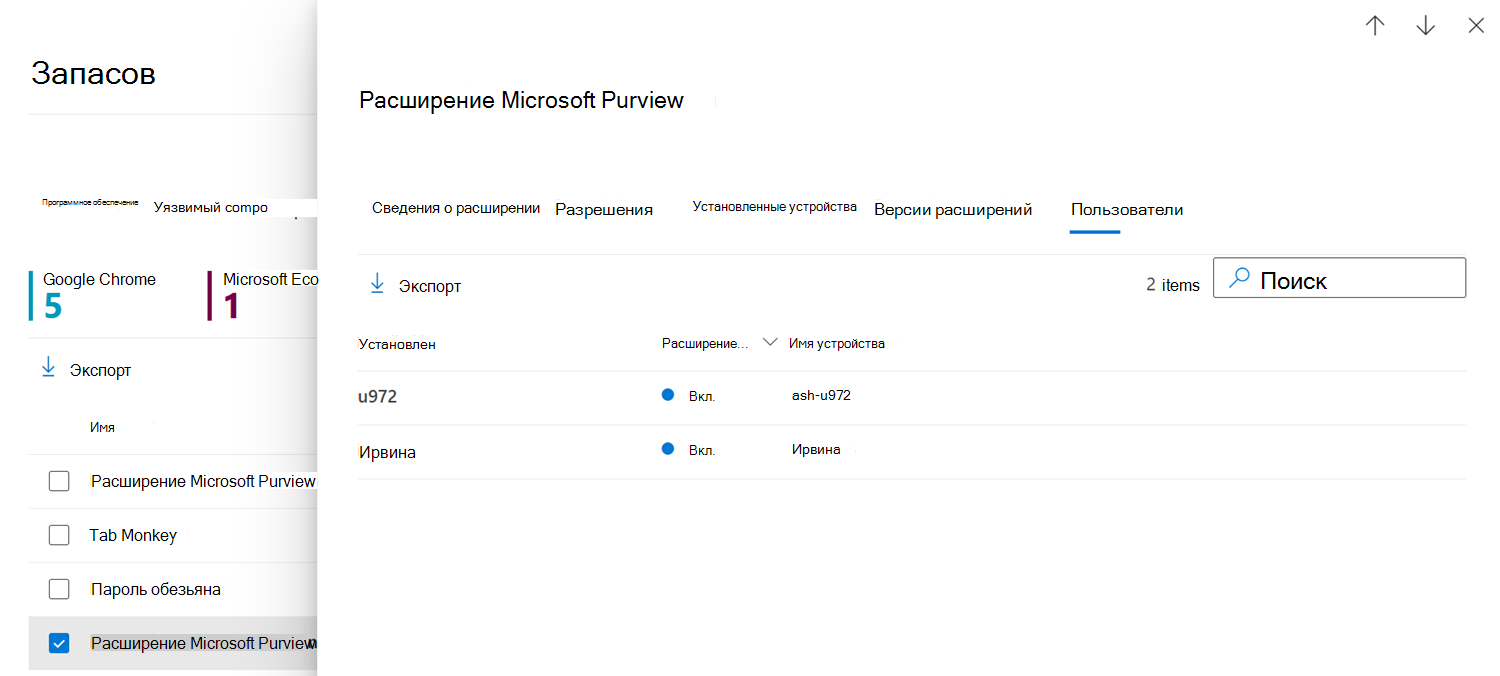The image size is (1500, 676).
Task: Click blue status dot in Ирвина row
Action: pyautogui.click(x=668, y=448)
